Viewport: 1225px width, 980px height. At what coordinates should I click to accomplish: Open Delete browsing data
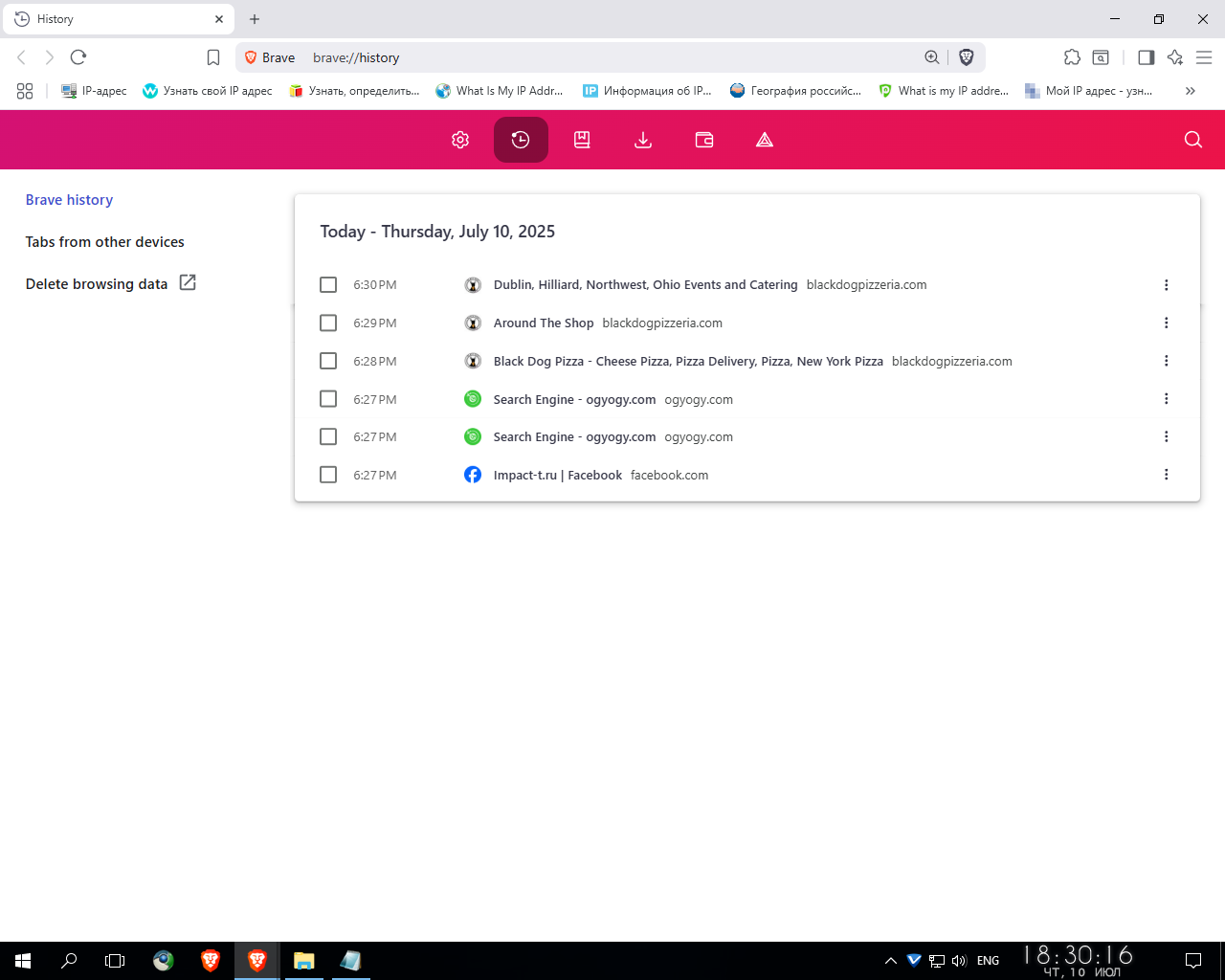point(110,283)
